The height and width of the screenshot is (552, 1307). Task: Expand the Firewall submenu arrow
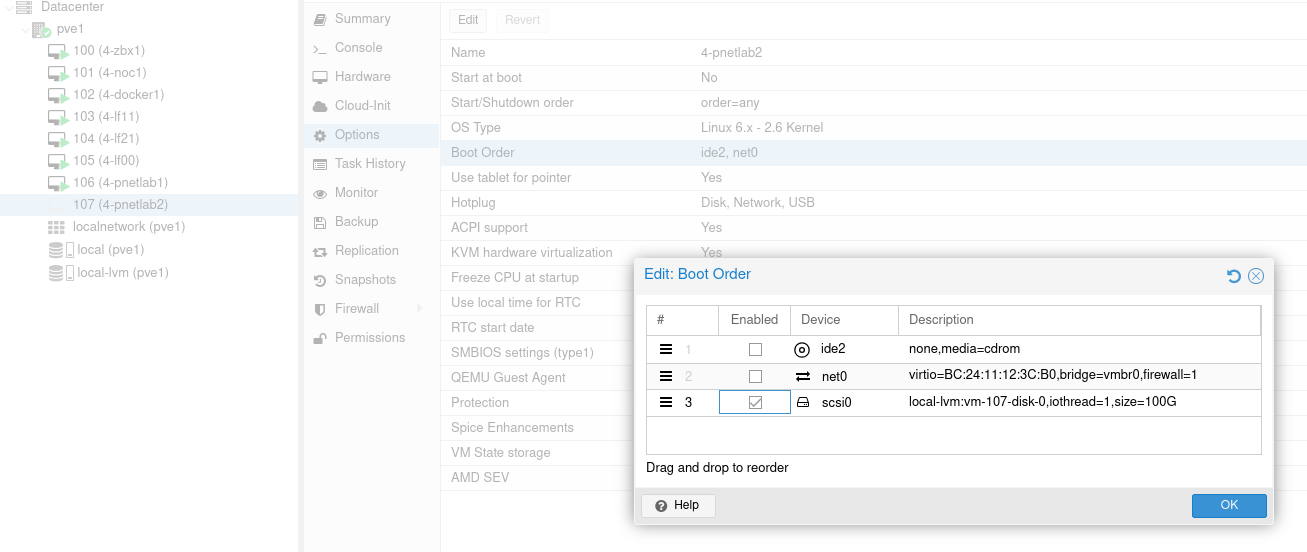(419, 309)
